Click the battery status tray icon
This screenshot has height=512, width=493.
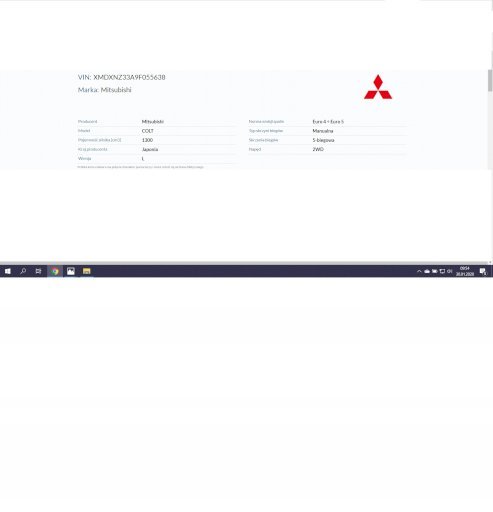435,271
